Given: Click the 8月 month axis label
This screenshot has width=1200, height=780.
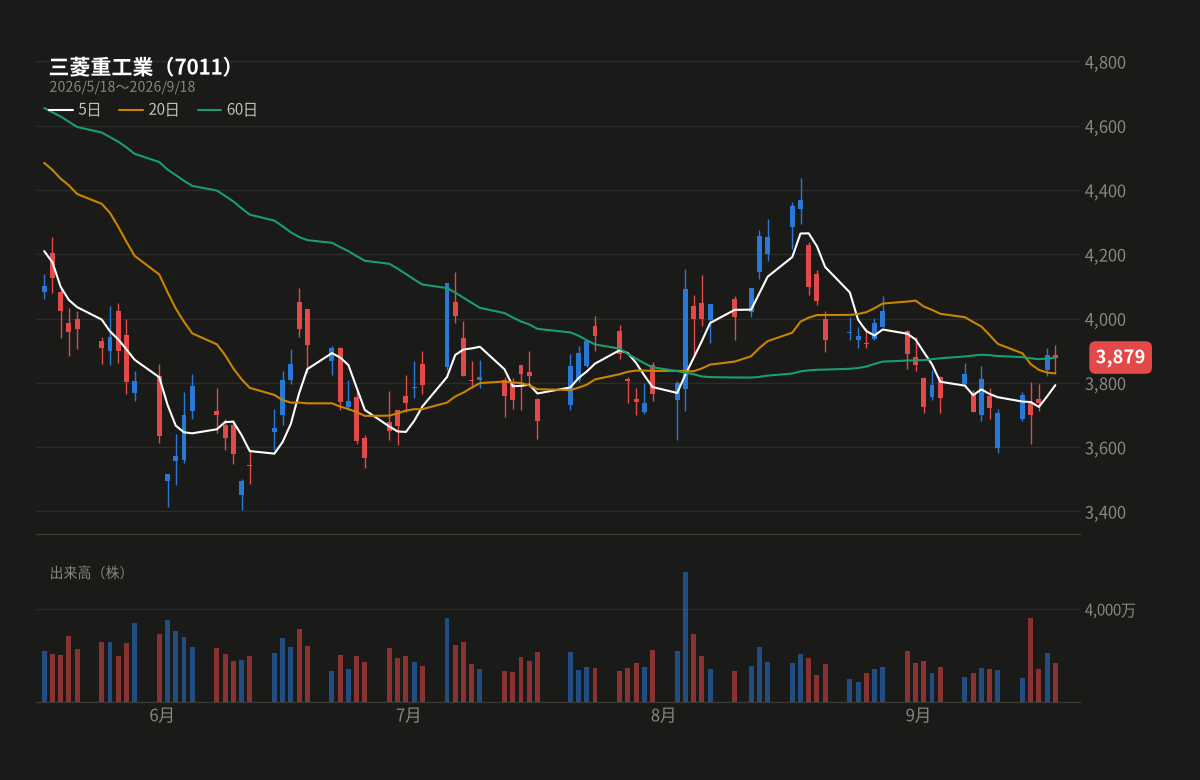Looking at the screenshot, I should 663,715.
